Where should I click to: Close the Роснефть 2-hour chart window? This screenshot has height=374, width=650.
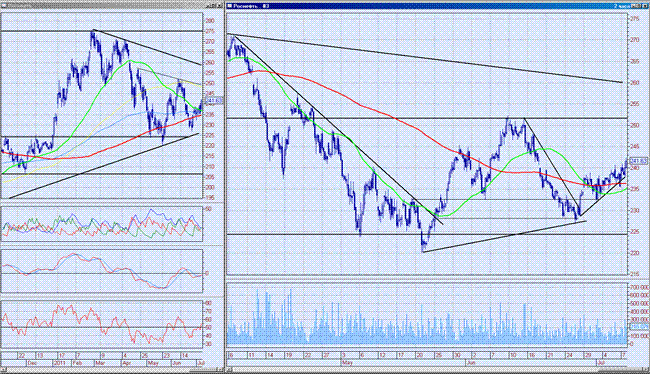(645, 6)
